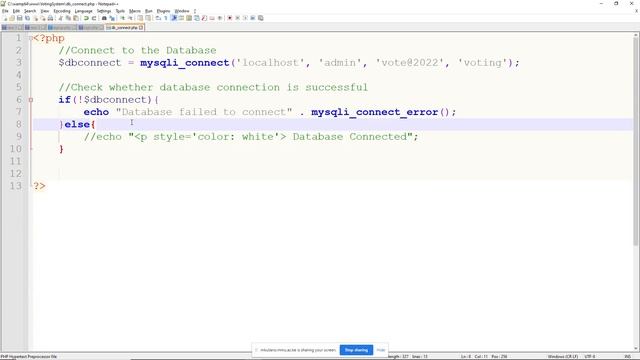Toggle INS insert mode in status bar
Image resolution: width=640 pixels, height=360 pixels.
point(628,357)
